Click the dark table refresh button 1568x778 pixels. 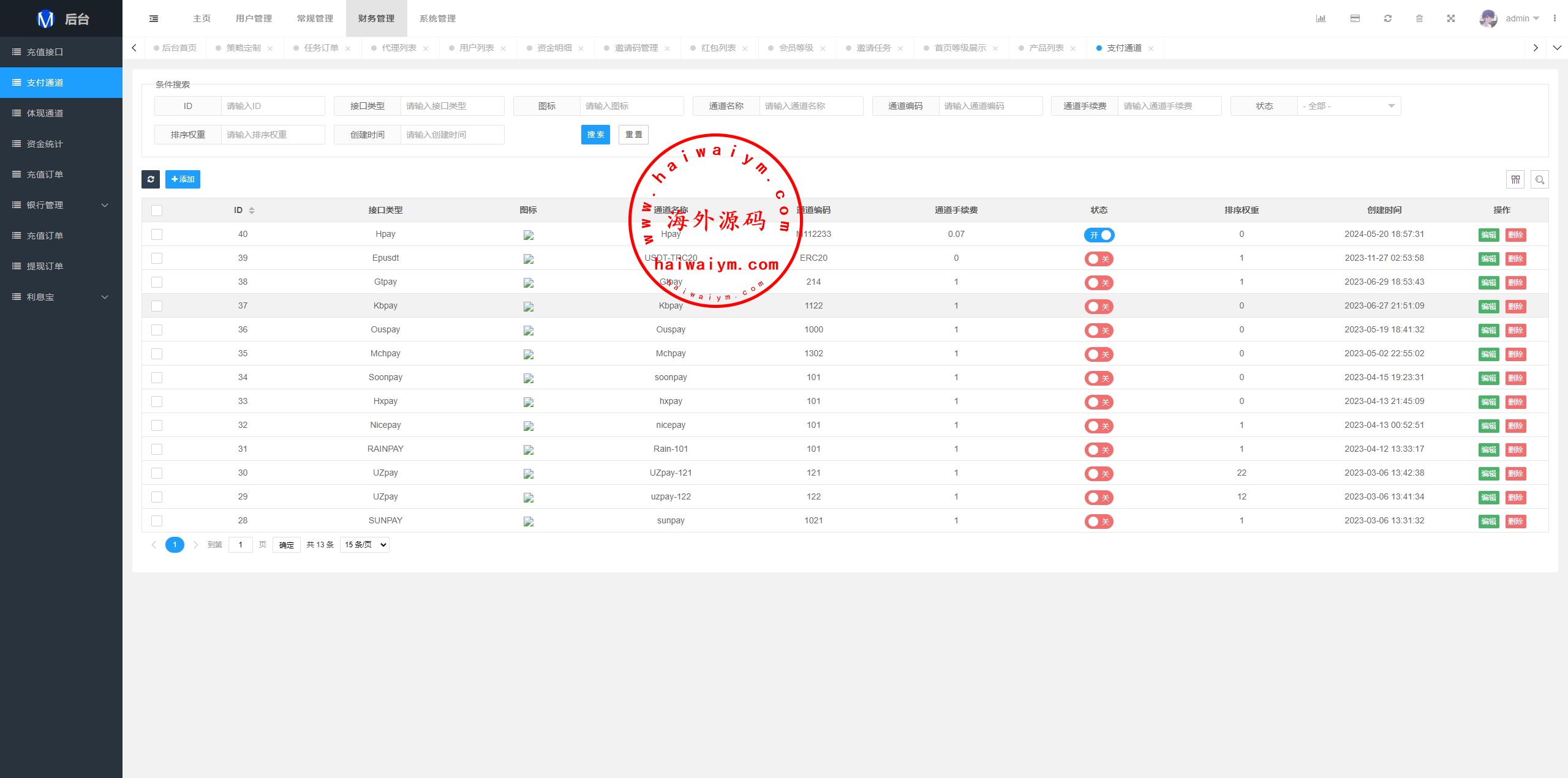pyautogui.click(x=151, y=179)
